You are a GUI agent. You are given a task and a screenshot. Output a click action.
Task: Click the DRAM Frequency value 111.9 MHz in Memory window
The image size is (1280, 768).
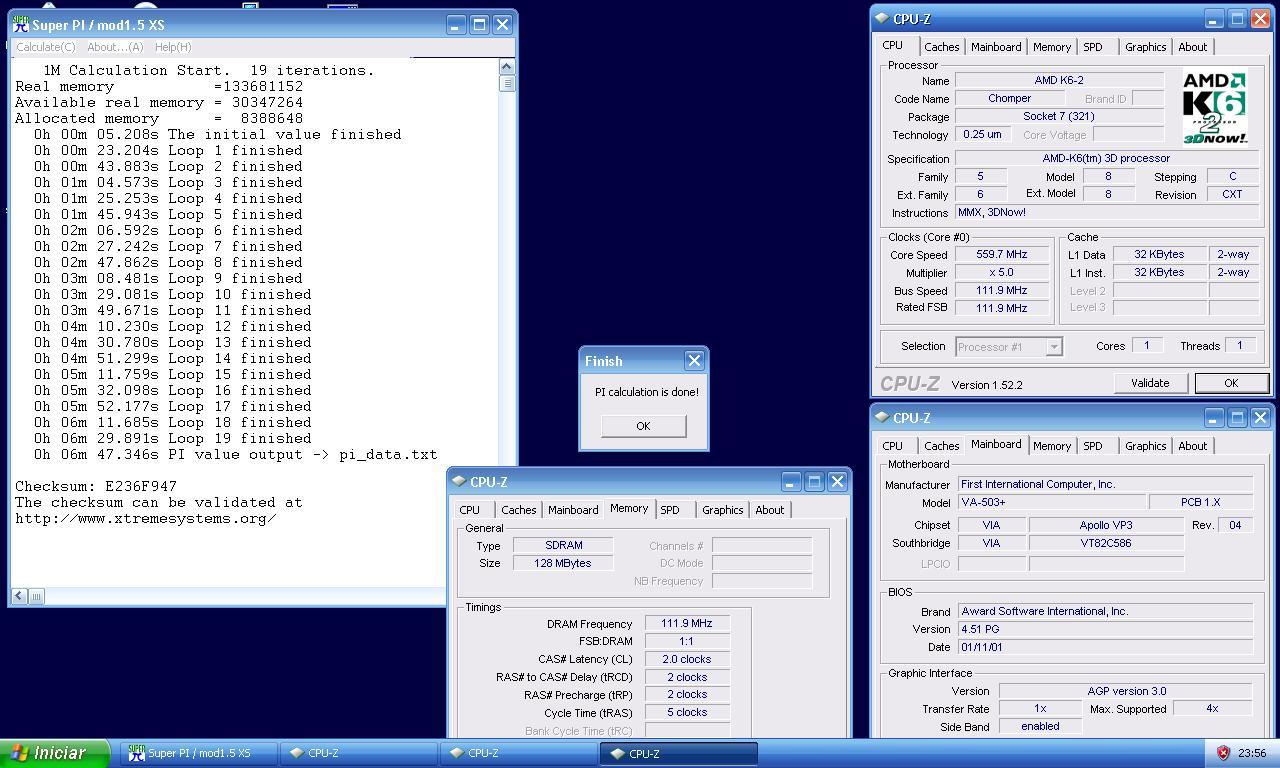(686, 624)
